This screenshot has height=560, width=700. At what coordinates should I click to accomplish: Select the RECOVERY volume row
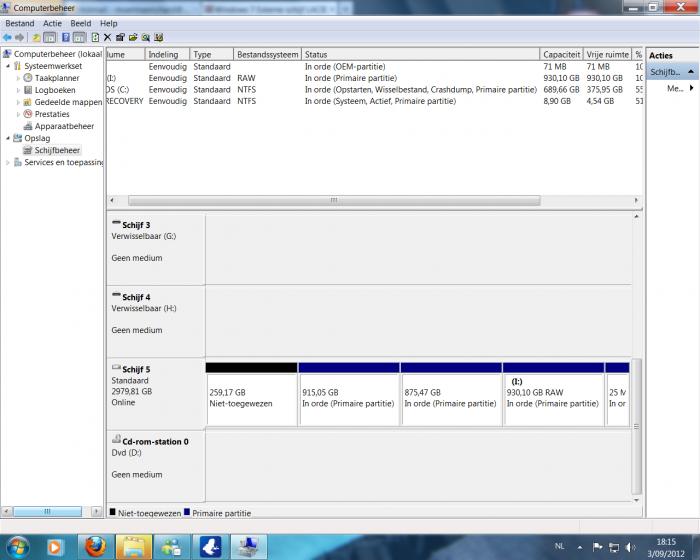point(374,101)
